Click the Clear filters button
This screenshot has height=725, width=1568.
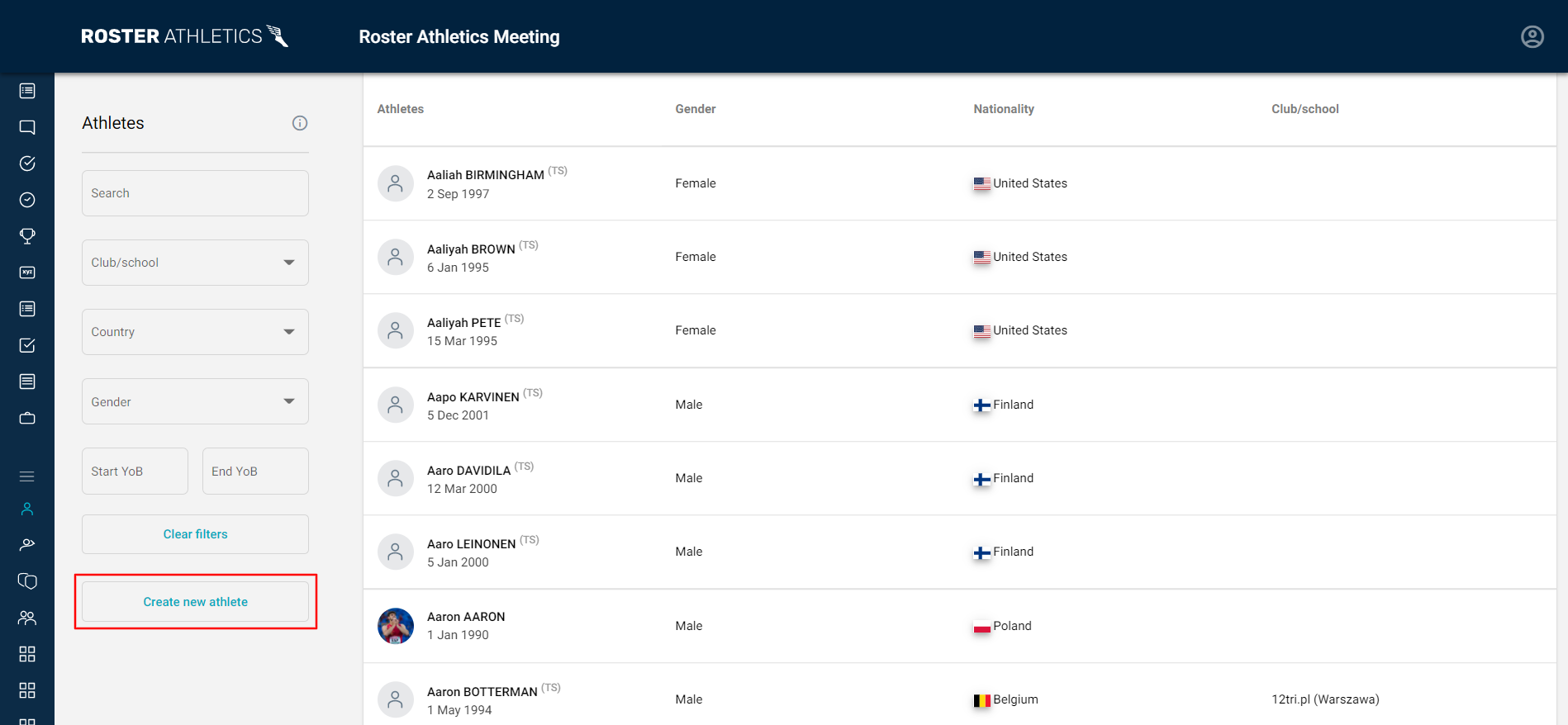pos(195,534)
